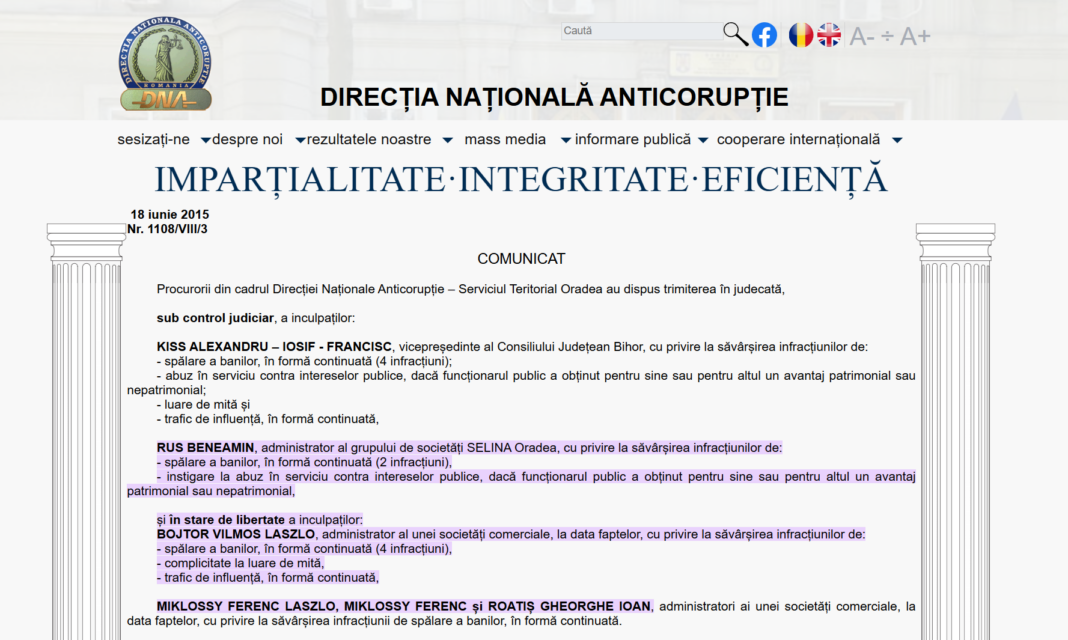Decrease font size with A- button

tap(861, 37)
